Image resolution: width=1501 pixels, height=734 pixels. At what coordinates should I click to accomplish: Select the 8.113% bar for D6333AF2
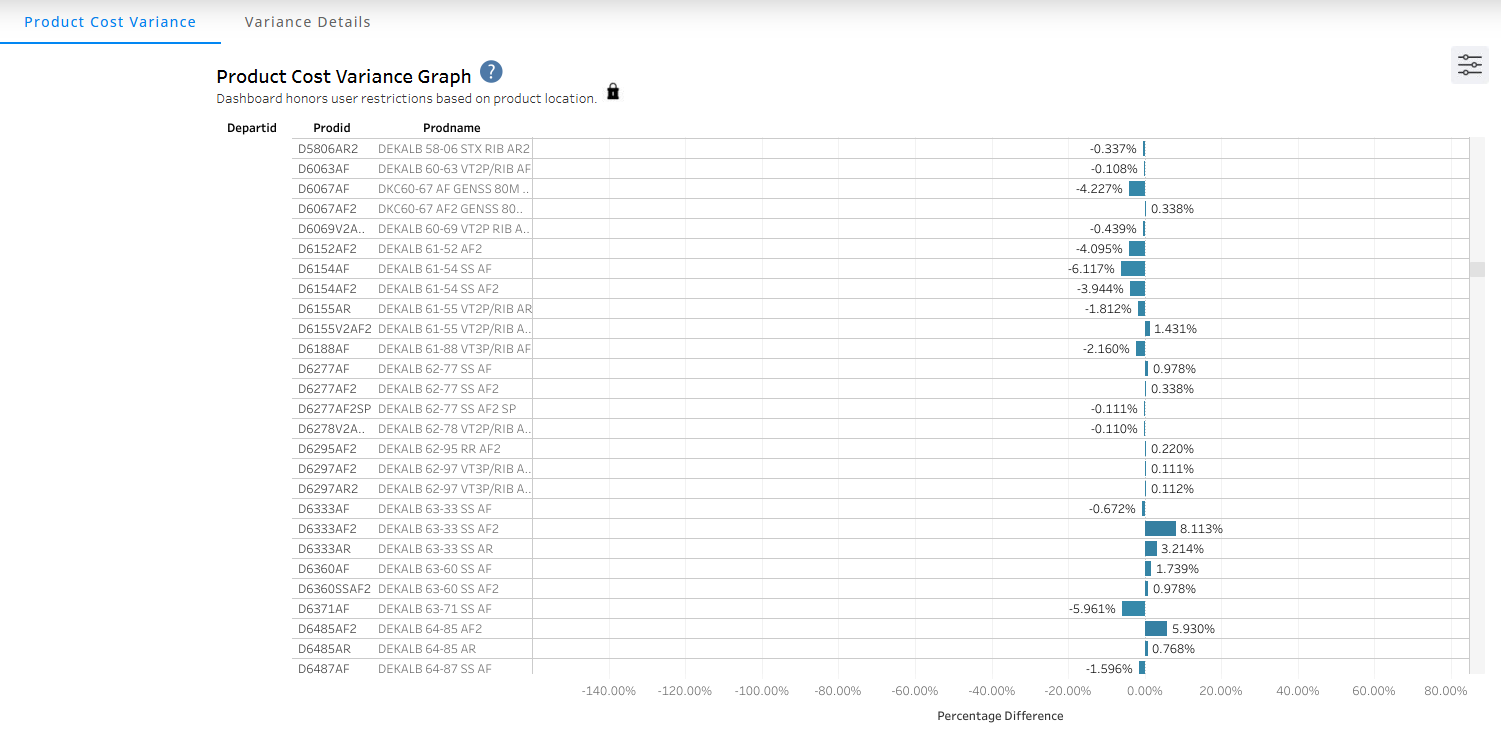[1160, 529]
